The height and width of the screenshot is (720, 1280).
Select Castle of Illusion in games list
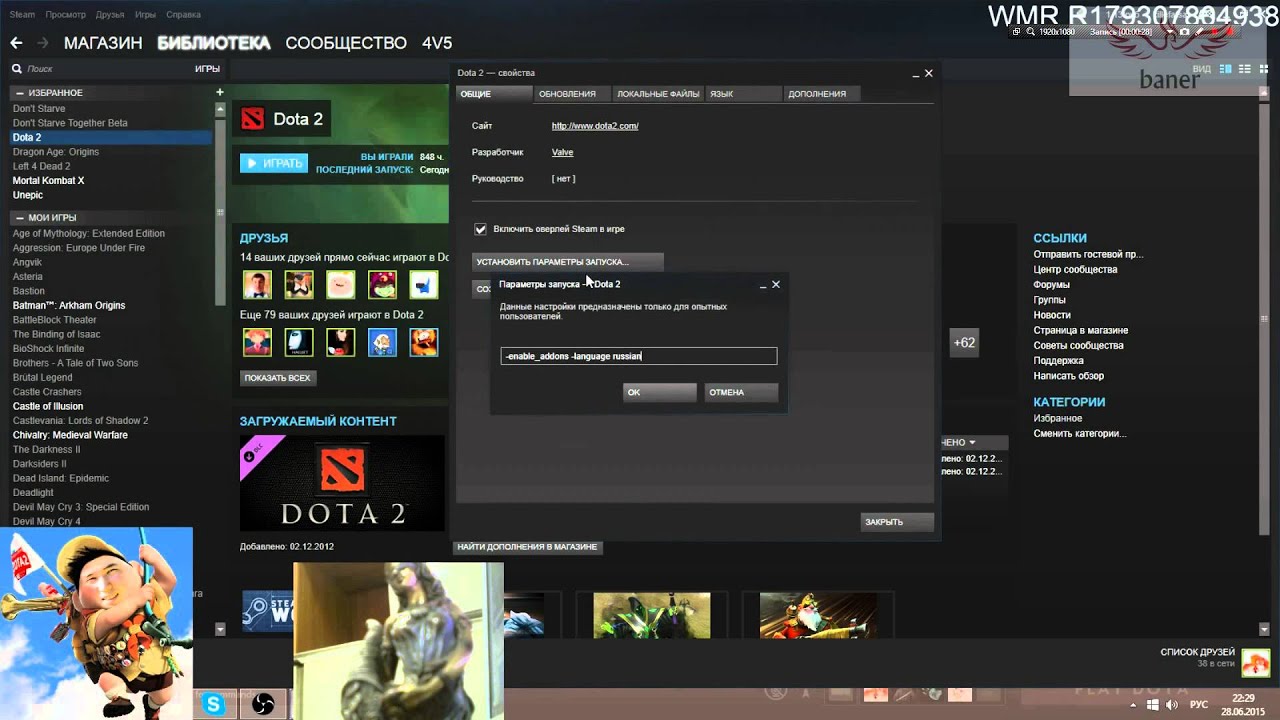47,406
